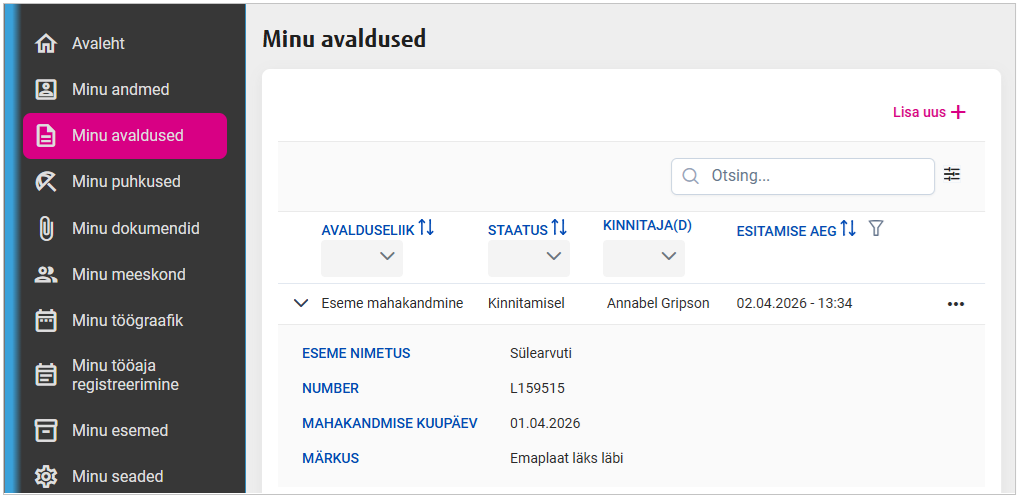Open the Avaldusliik filter dropdown
Image resolution: width=1022 pixels, height=500 pixels.
point(362,258)
